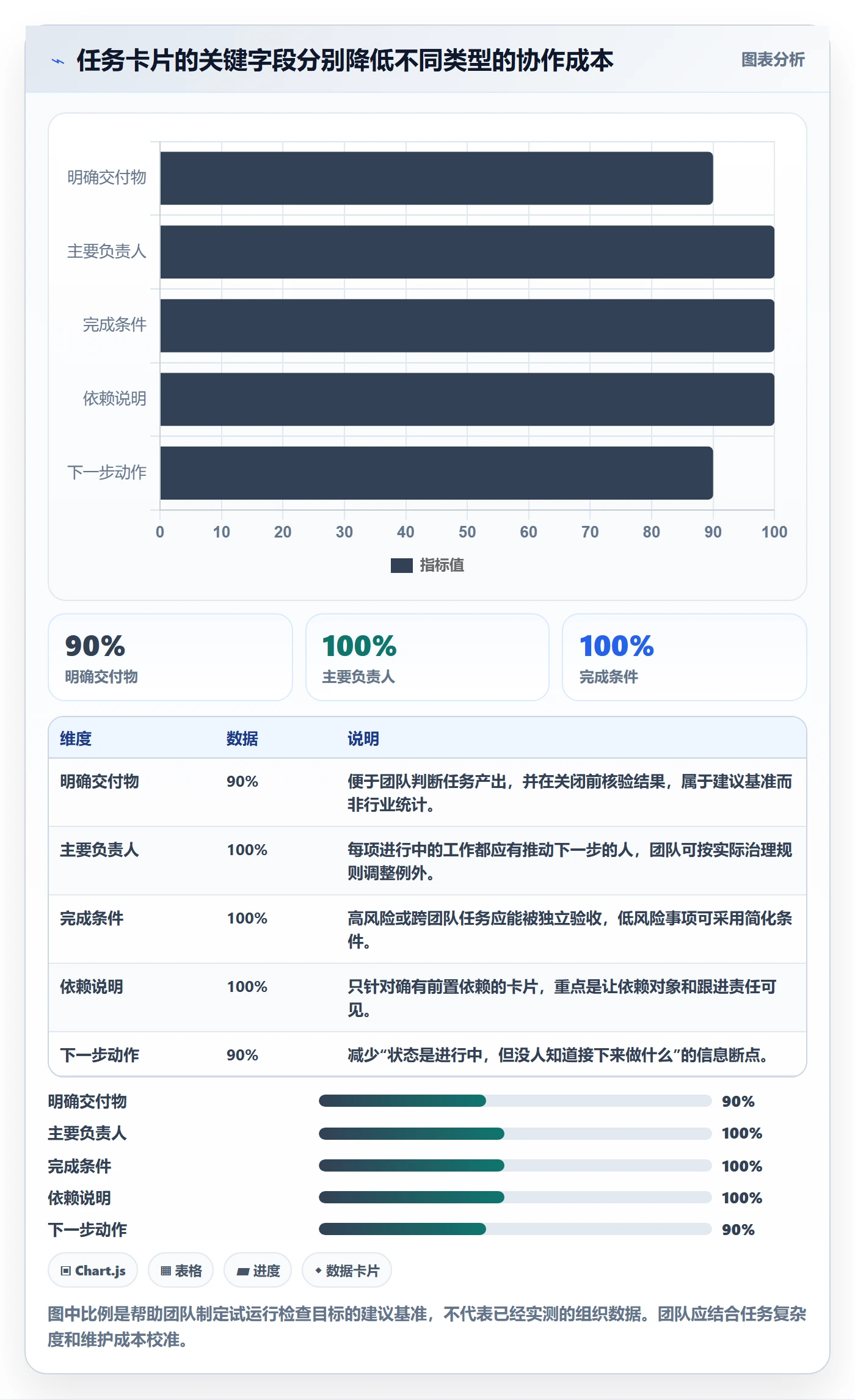Open the 100% 主要负责人 stat card

click(428, 657)
